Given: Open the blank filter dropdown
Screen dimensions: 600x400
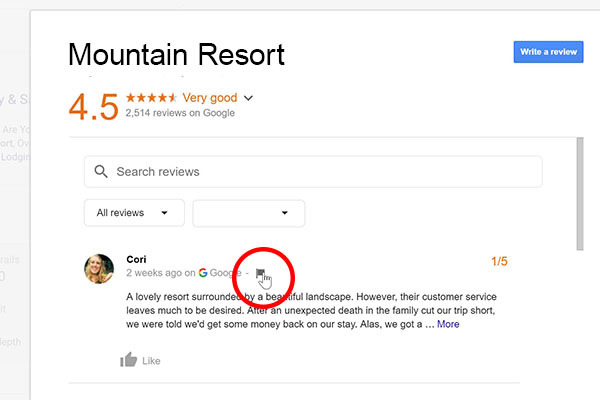Looking at the screenshot, I should coord(248,213).
